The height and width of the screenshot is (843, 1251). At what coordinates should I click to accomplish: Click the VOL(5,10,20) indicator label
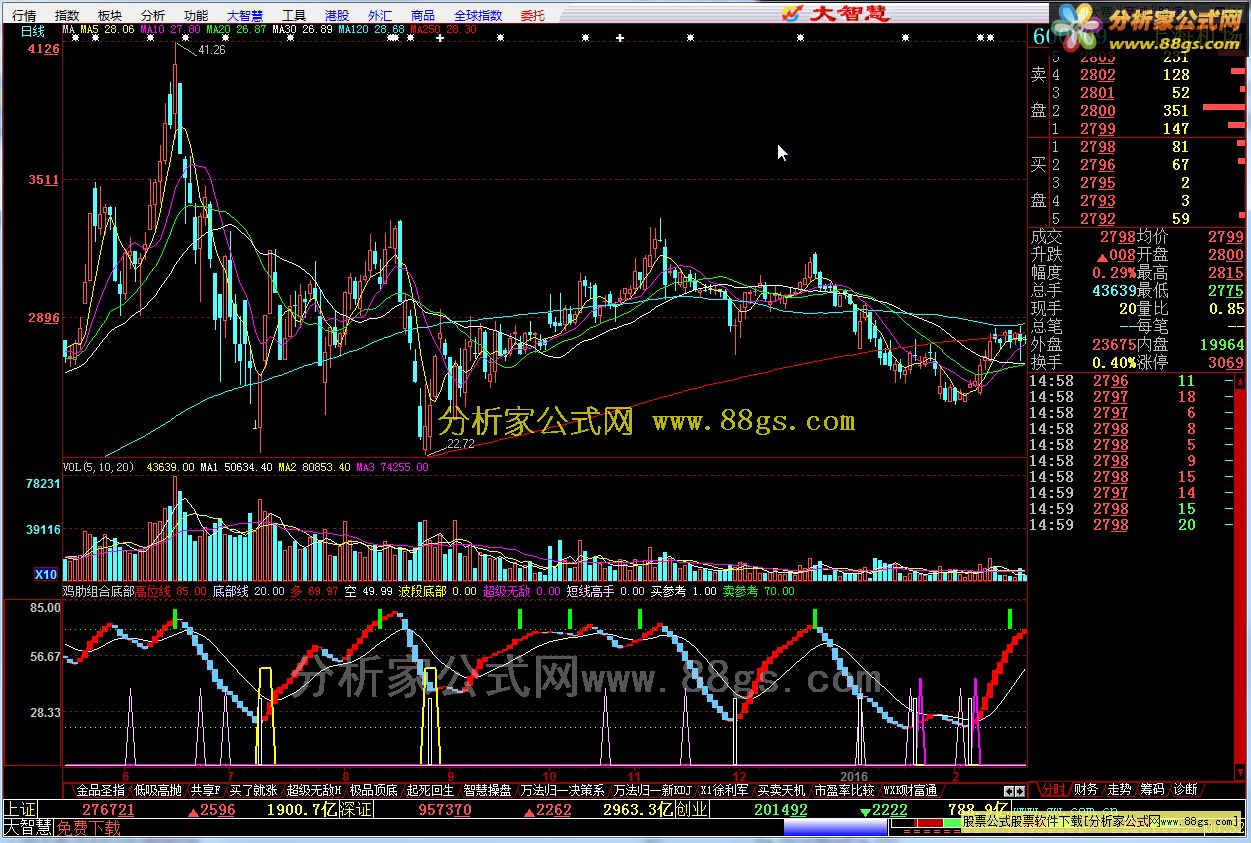pos(100,467)
